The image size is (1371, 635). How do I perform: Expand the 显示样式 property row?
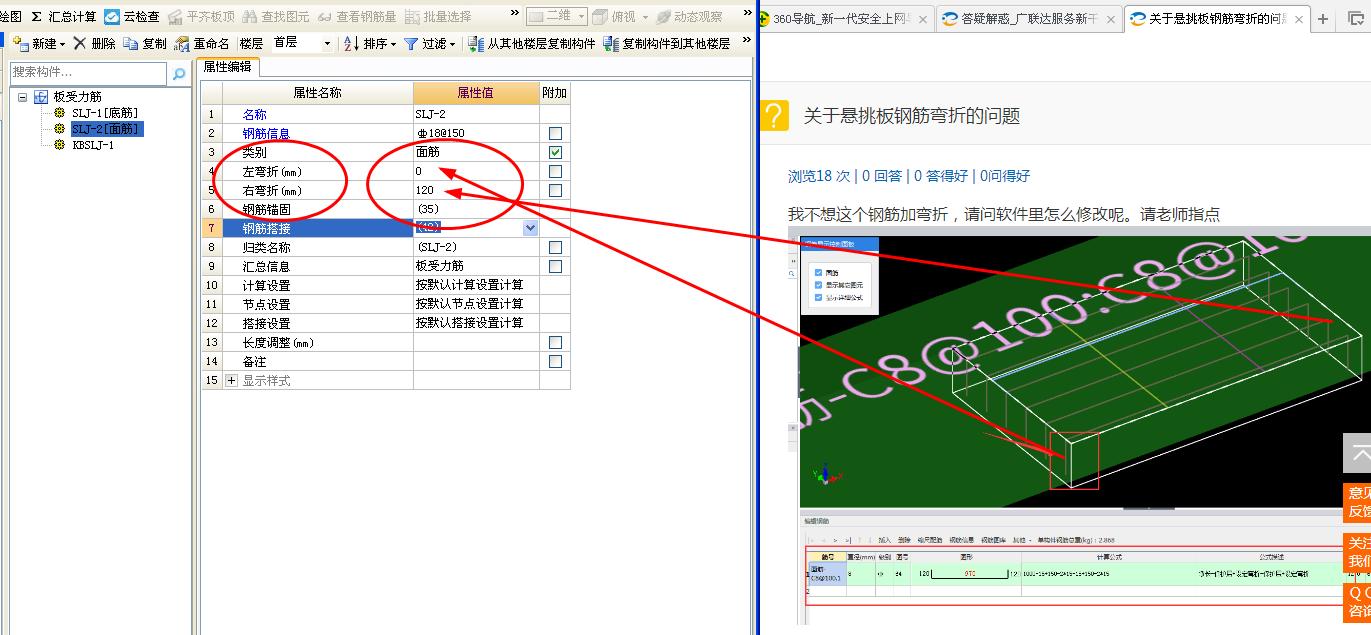(232, 381)
